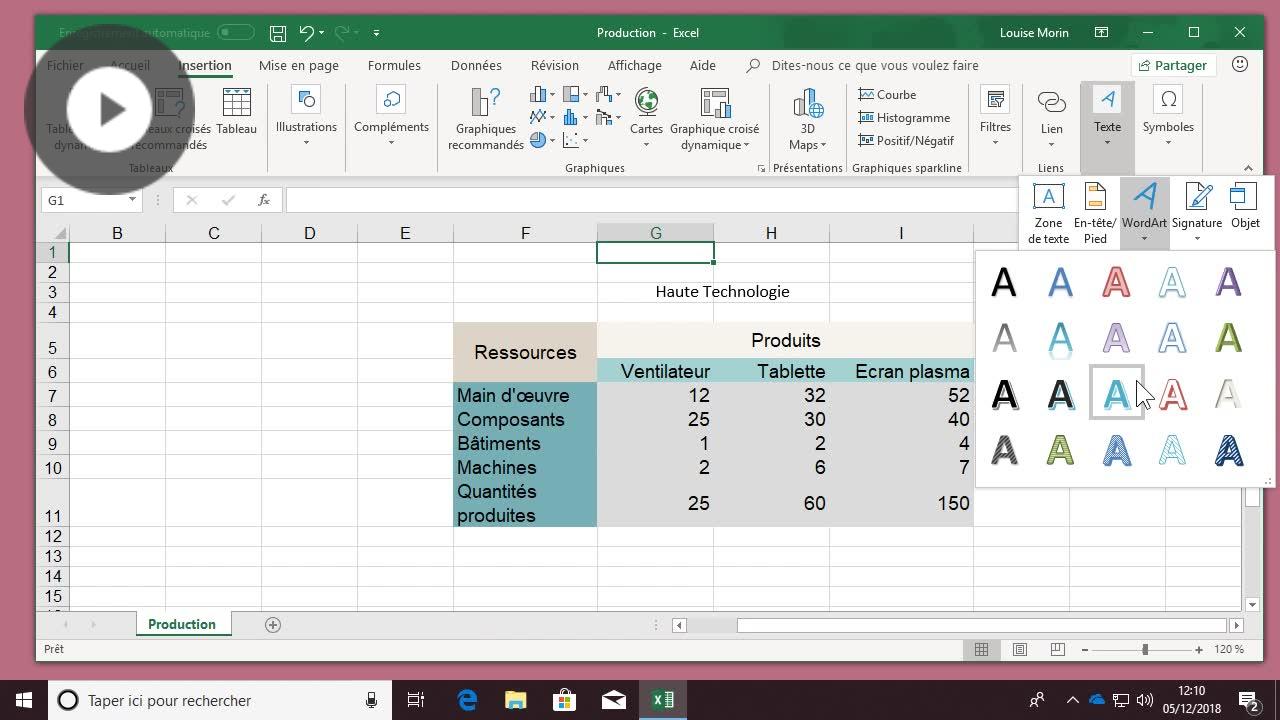
Task: Toggle the Enregistrement automatique switch
Action: [x=236, y=32]
